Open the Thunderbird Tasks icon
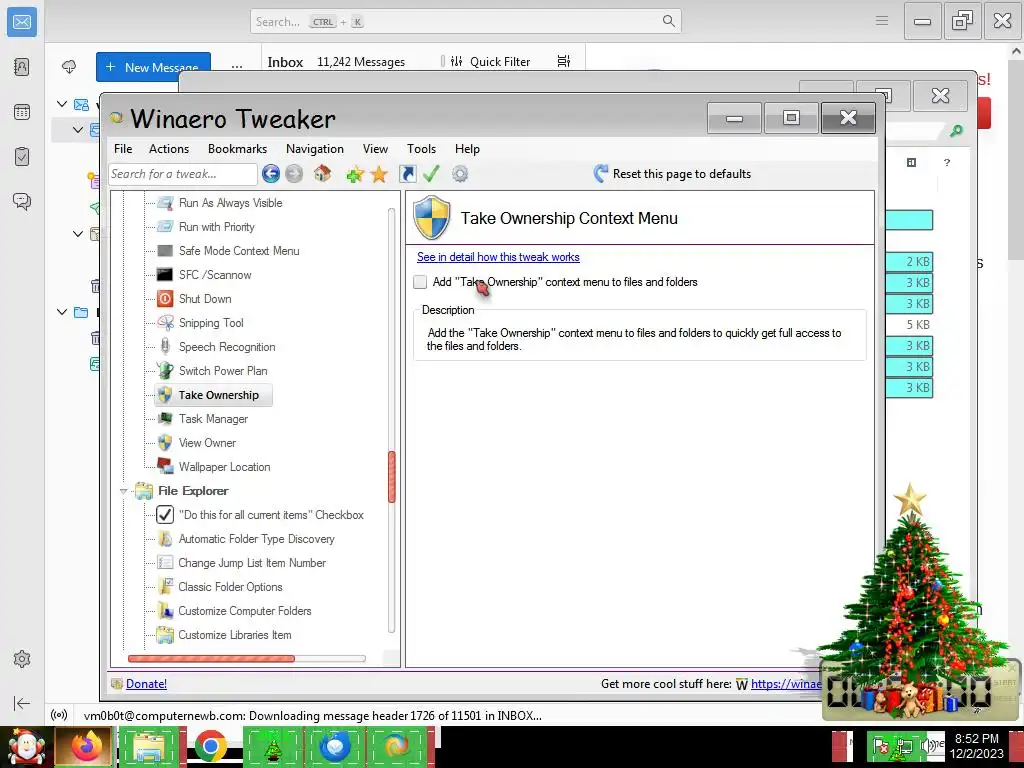The width and height of the screenshot is (1024, 768). [x=22, y=157]
